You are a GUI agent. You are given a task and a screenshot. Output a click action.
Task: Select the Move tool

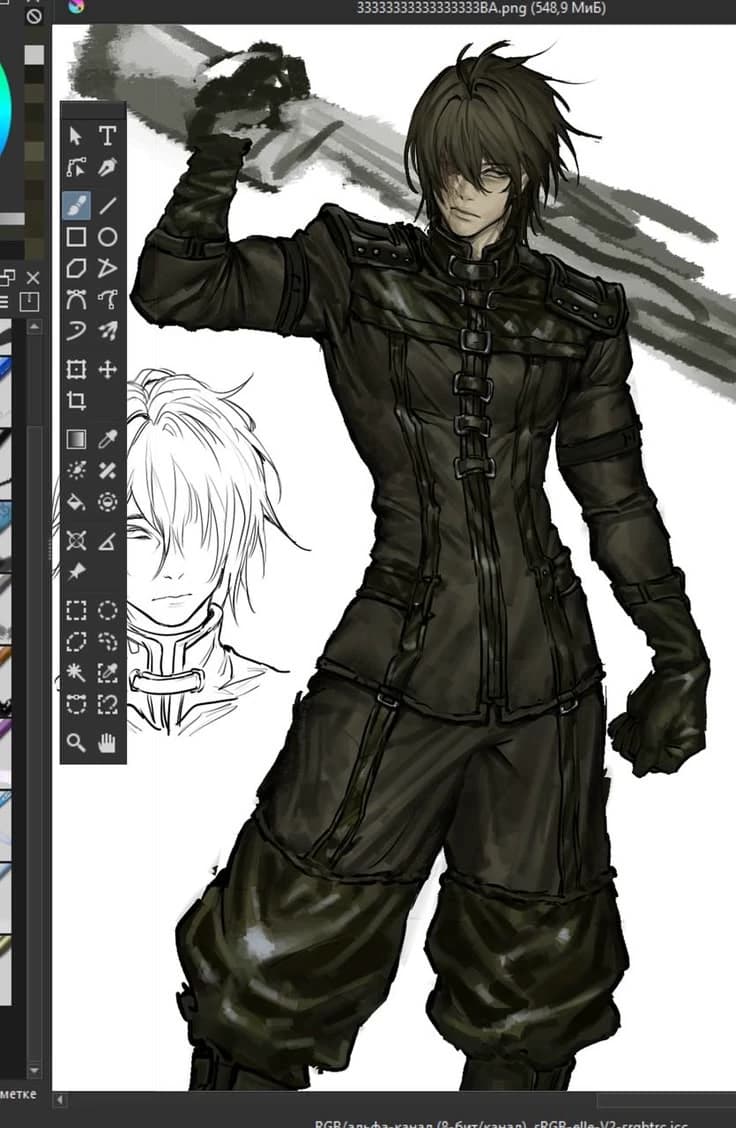coord(107,370)
